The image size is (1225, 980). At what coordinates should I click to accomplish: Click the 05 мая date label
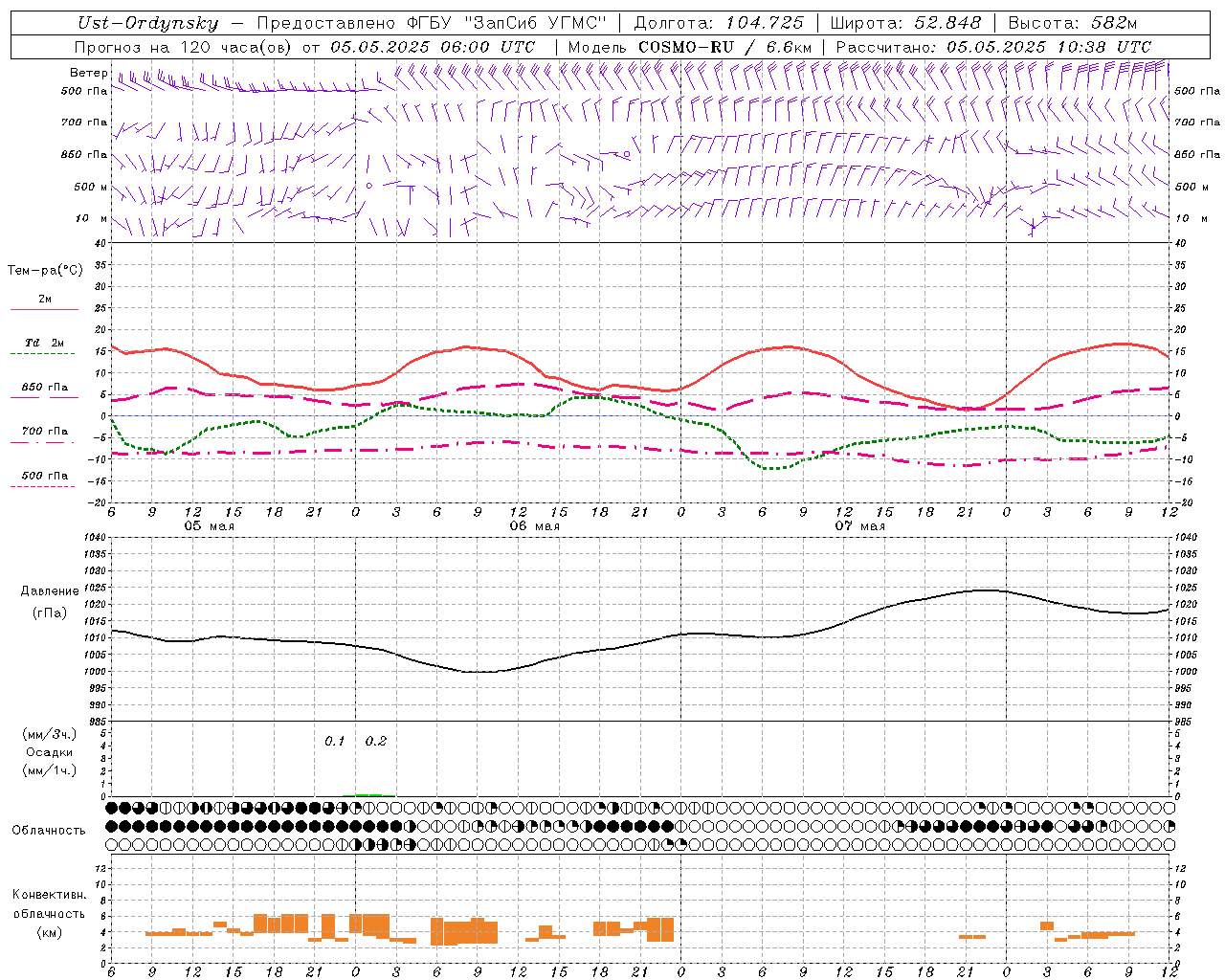click(210, 526)
